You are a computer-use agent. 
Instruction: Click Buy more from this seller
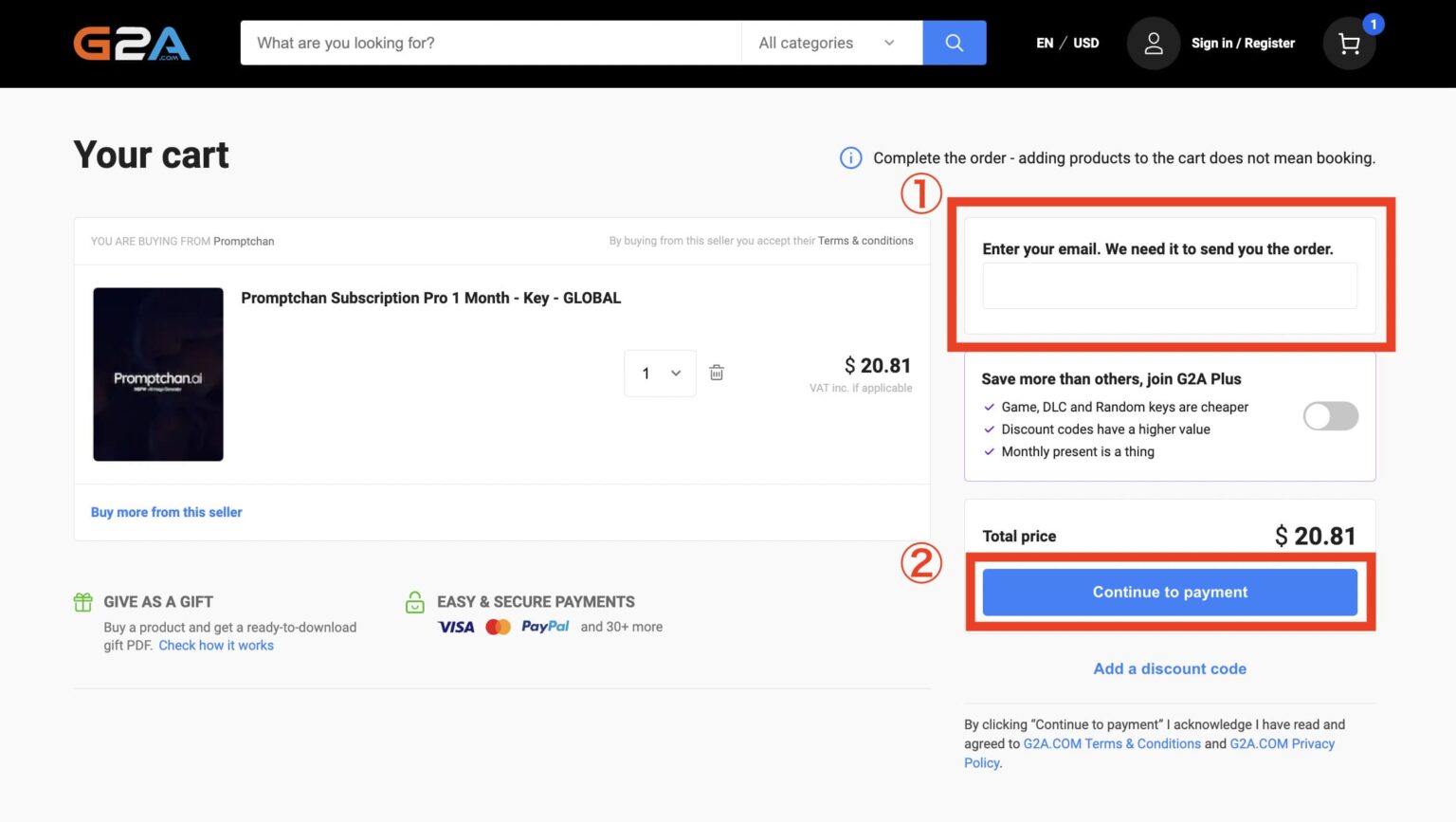[166, 512]
